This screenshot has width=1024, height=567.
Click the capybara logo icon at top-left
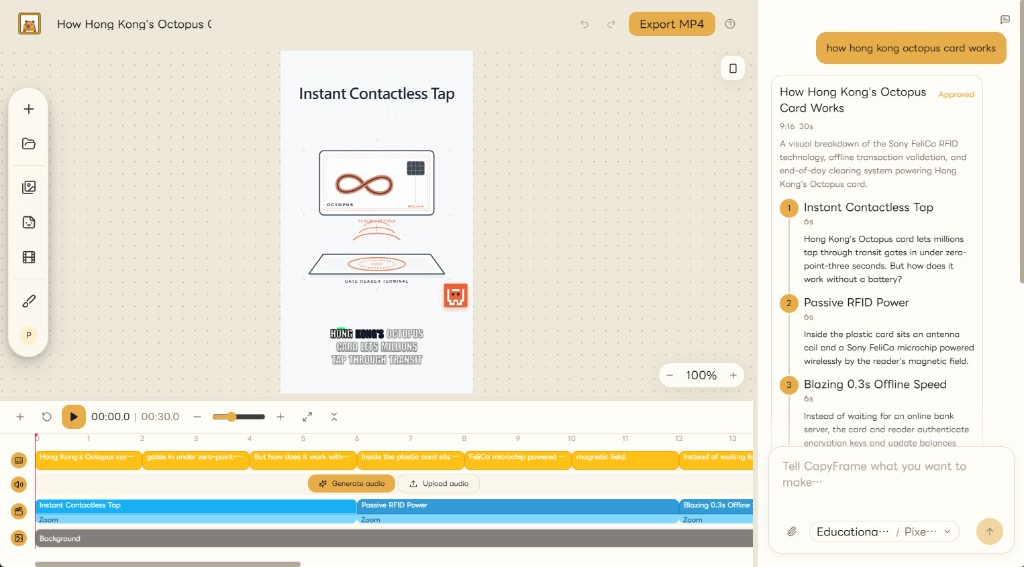[x=29, y=24]
